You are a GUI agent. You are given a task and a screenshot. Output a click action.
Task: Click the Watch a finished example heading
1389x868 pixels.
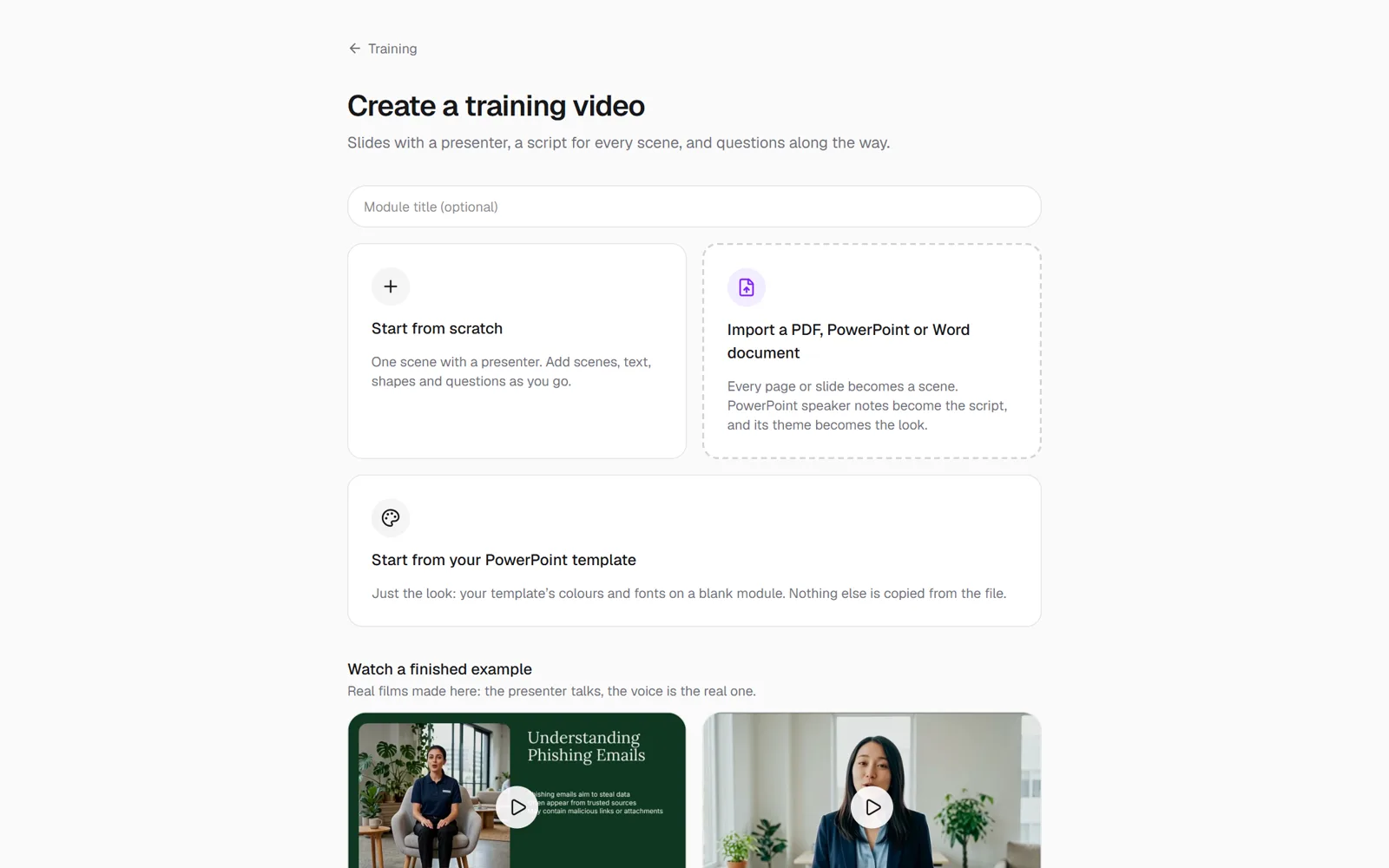tap(439, 669)
